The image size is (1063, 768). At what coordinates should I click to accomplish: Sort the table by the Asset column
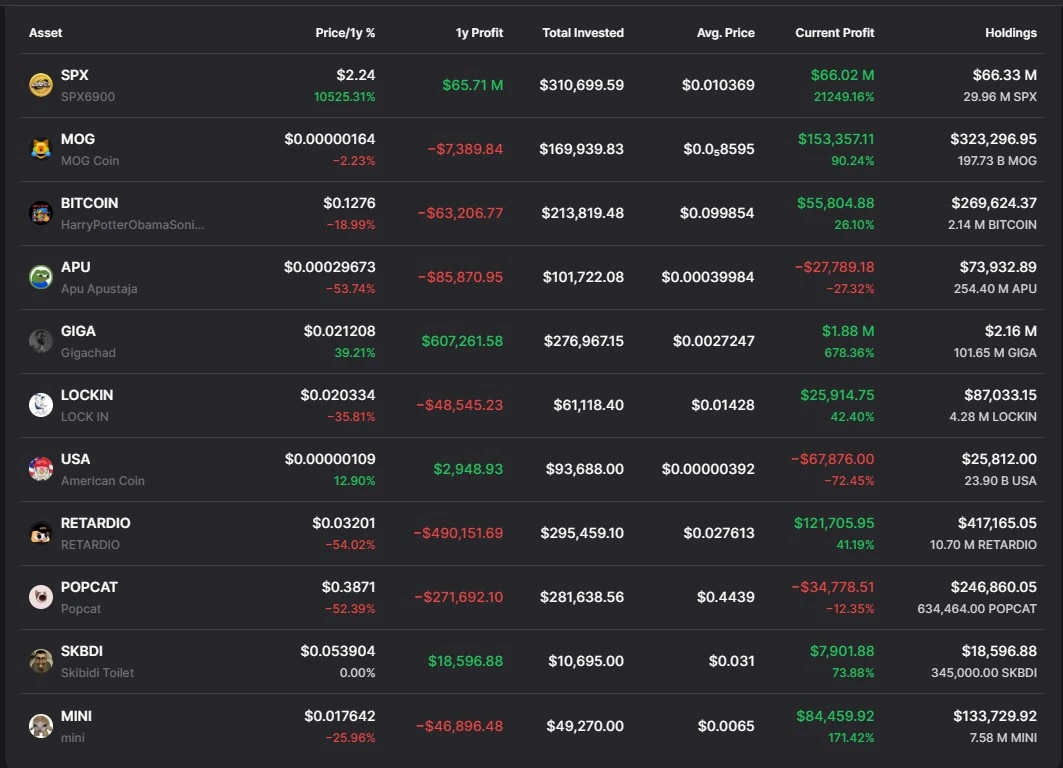coord(45,32)
